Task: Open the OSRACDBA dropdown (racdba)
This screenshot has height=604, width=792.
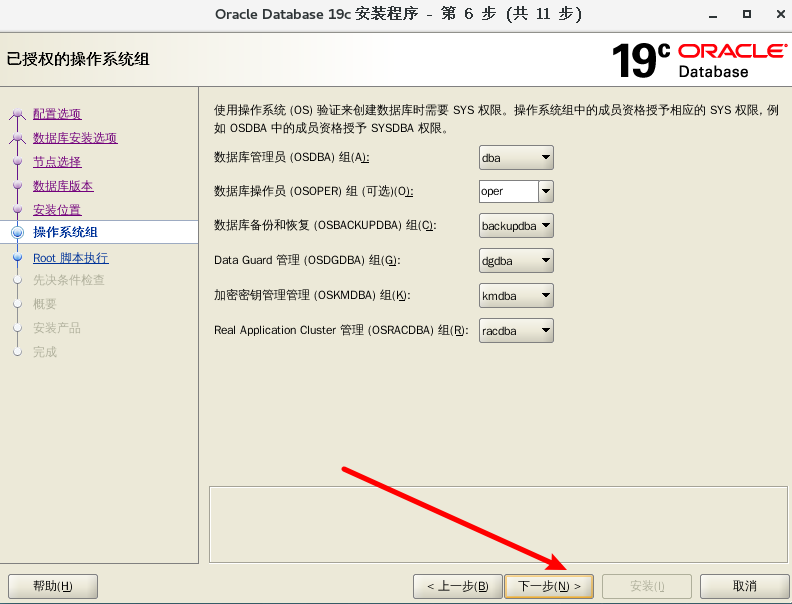Action: point(516,330)
